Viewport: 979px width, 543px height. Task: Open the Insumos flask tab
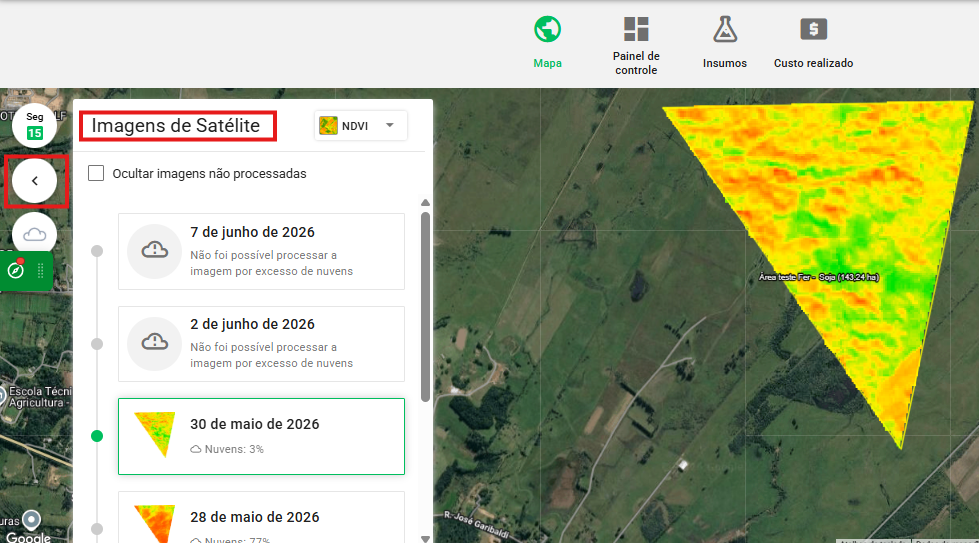point(724,42)
